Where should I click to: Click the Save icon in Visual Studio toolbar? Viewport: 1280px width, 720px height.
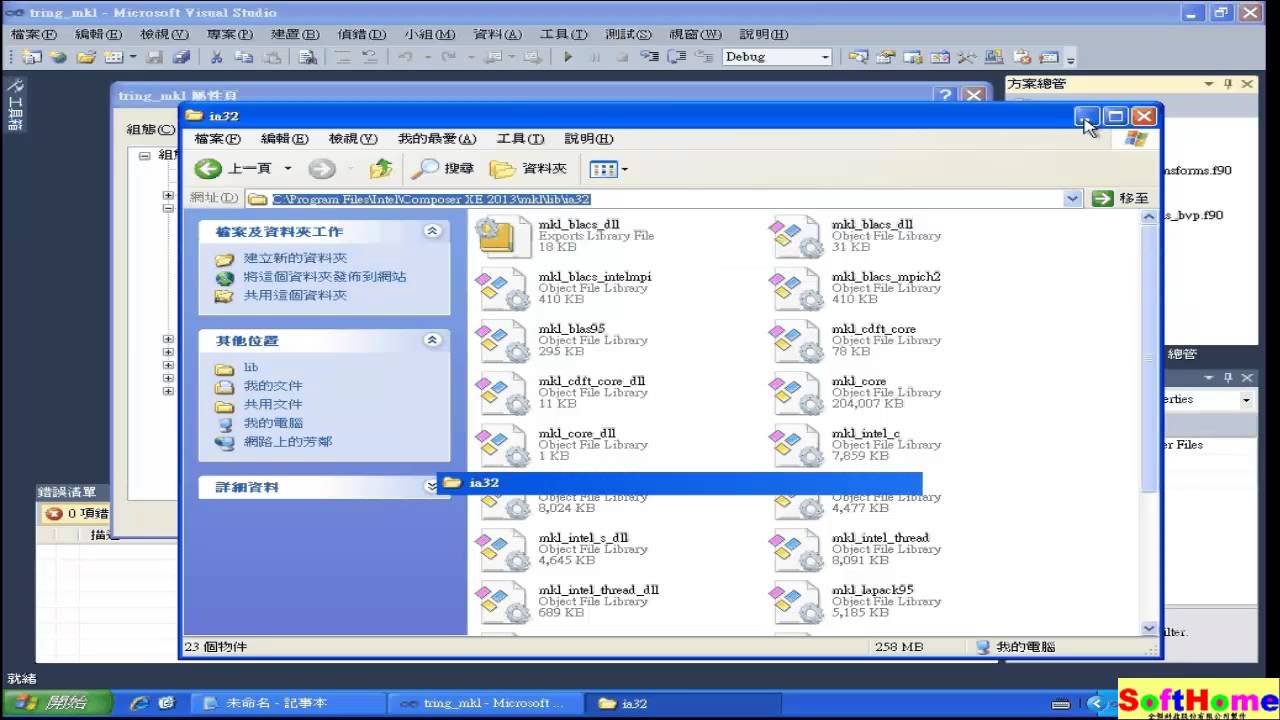pos(154,57)
